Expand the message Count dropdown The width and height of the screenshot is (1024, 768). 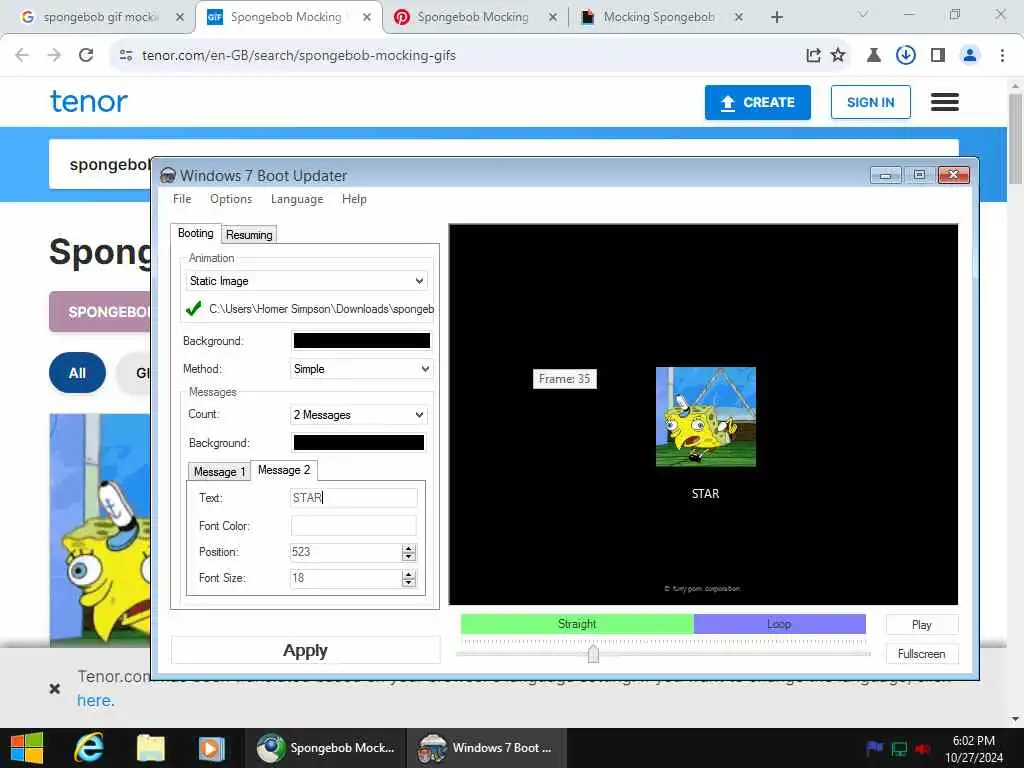[x=359, y=415]
